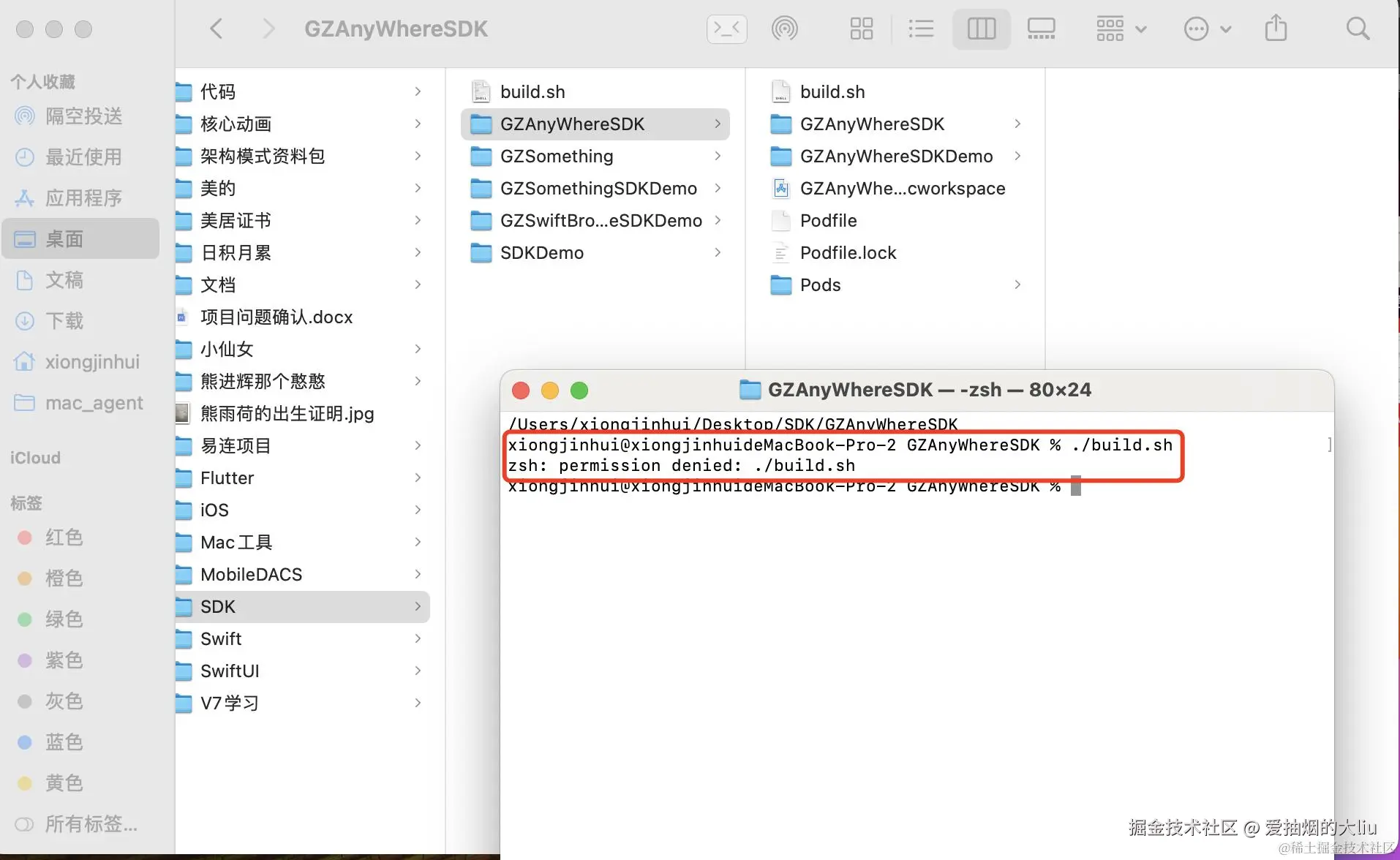Select the 蓝色 tag

[x=80, y=742]
